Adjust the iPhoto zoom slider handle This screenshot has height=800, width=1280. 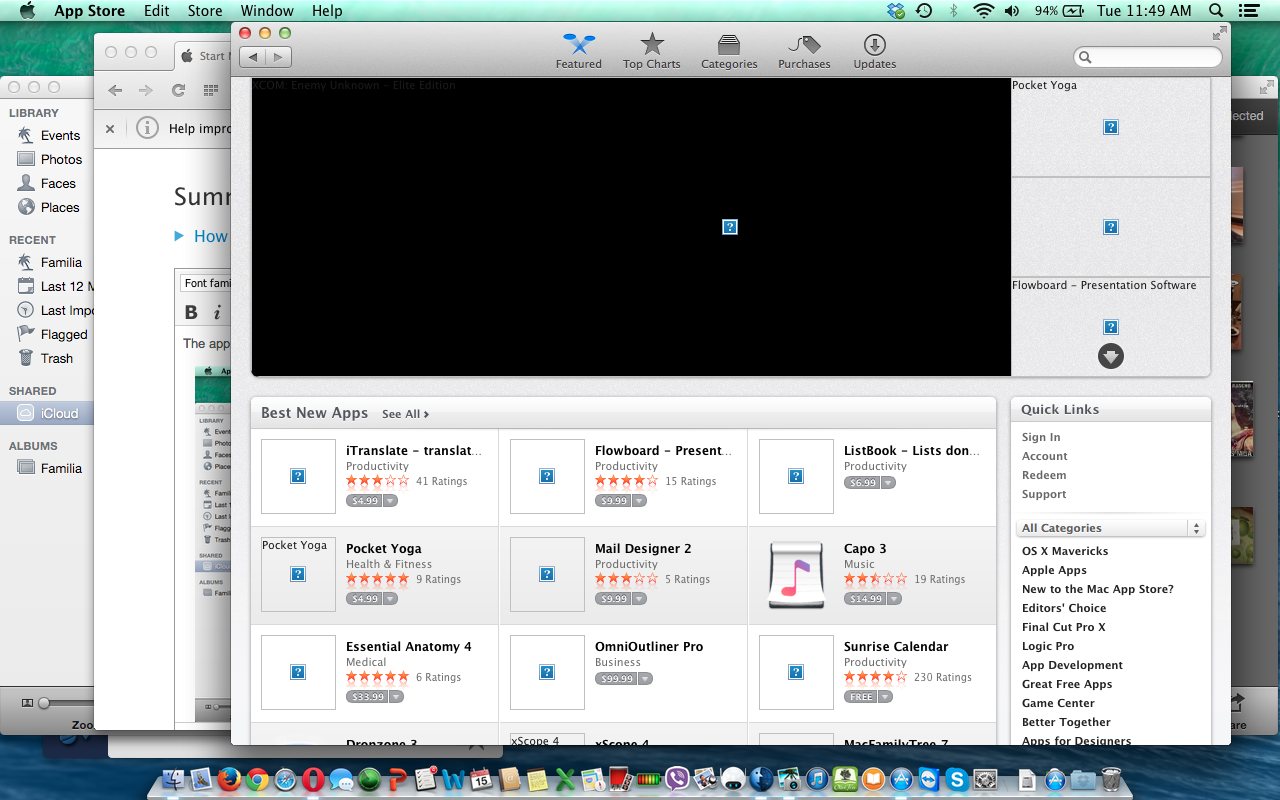coord(43,703)
